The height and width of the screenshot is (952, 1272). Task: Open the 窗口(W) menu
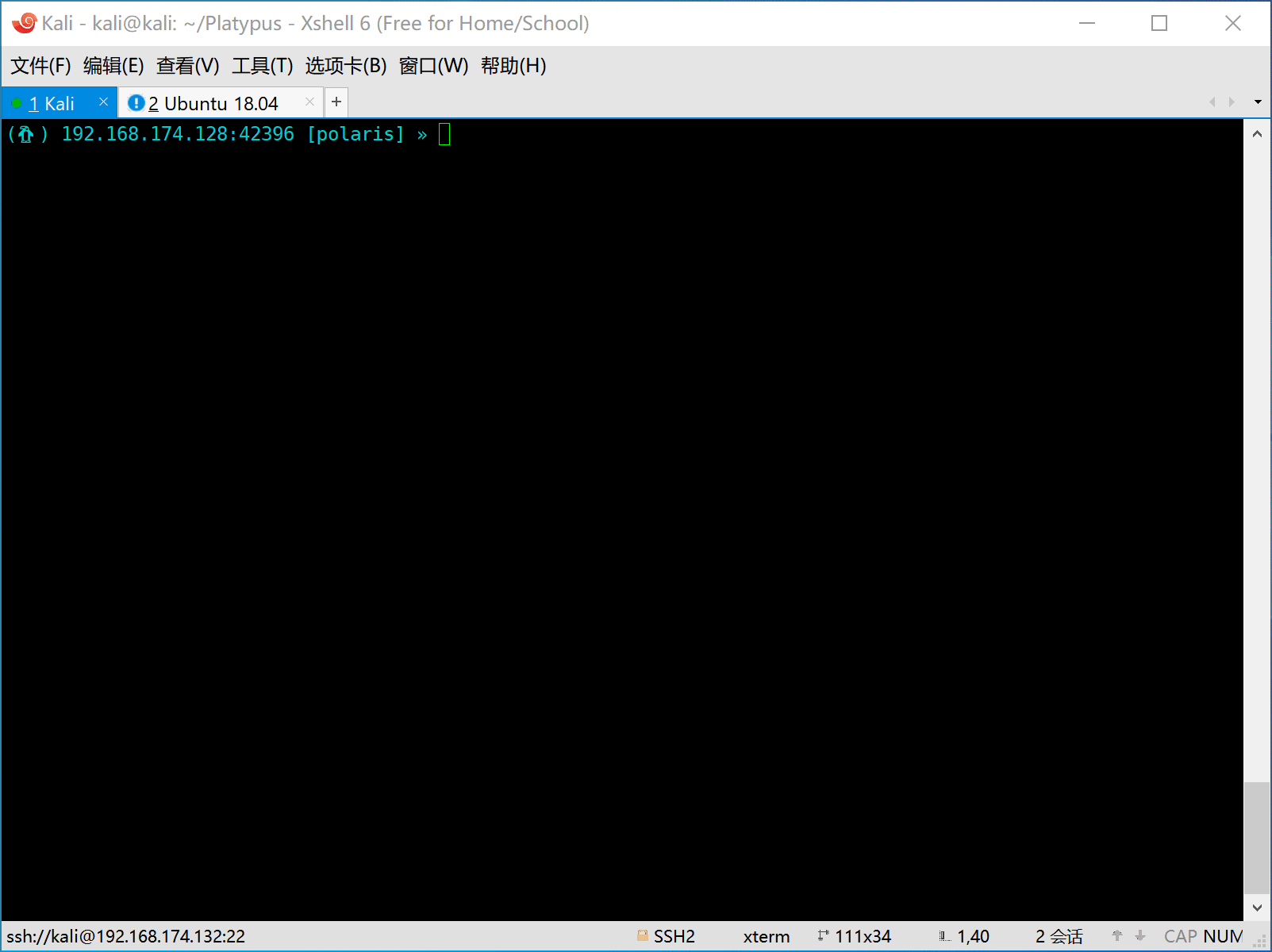pyautogui.click(x=434, y=66)
